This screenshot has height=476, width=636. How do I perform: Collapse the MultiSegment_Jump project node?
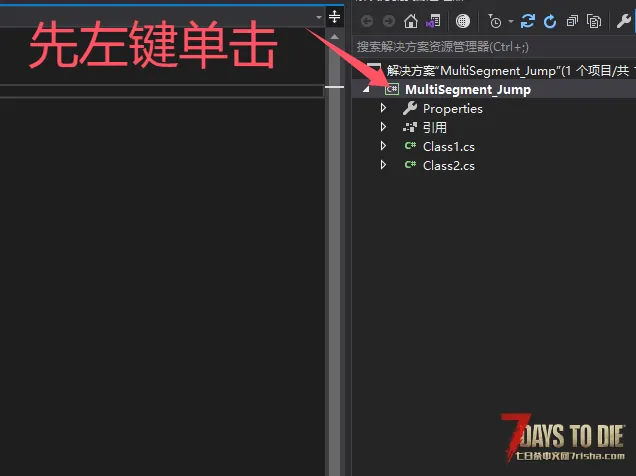point(366,90)
